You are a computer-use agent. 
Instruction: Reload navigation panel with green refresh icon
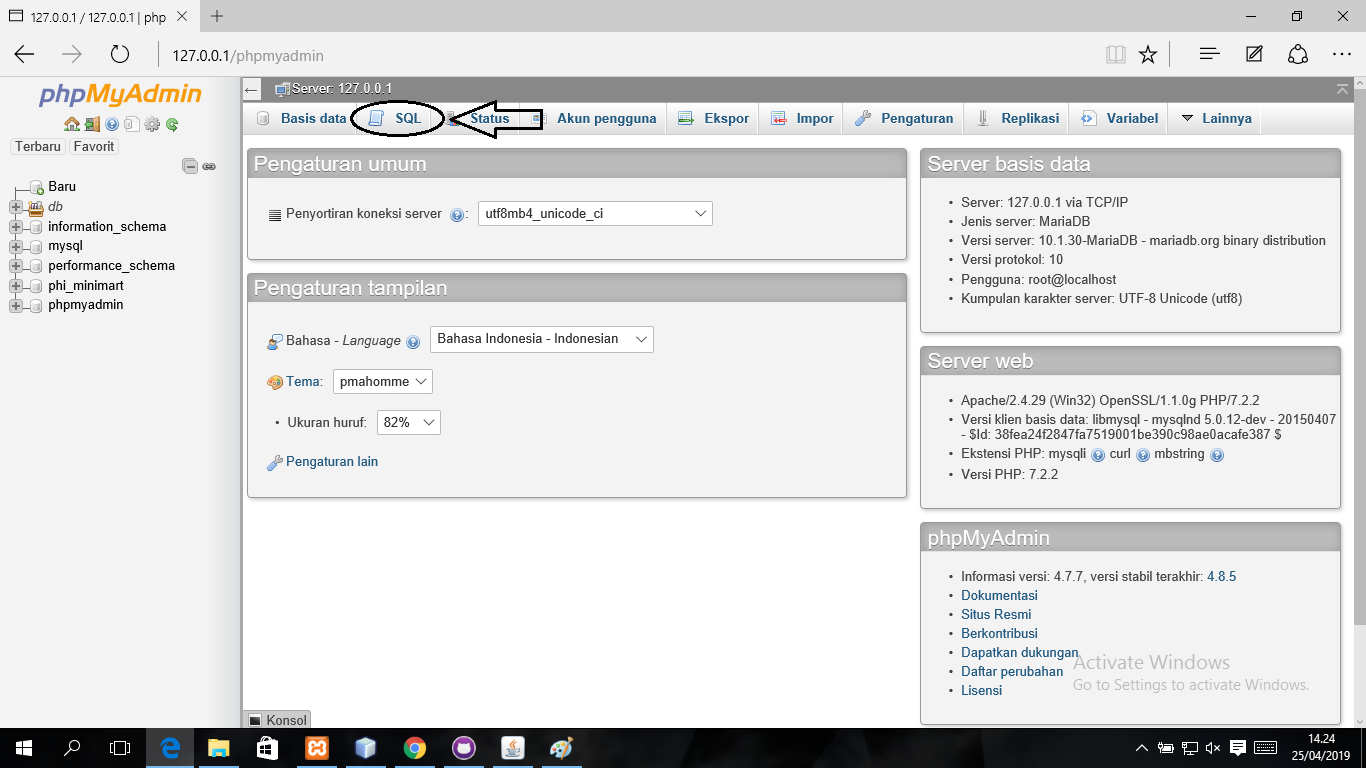point(172,125)
